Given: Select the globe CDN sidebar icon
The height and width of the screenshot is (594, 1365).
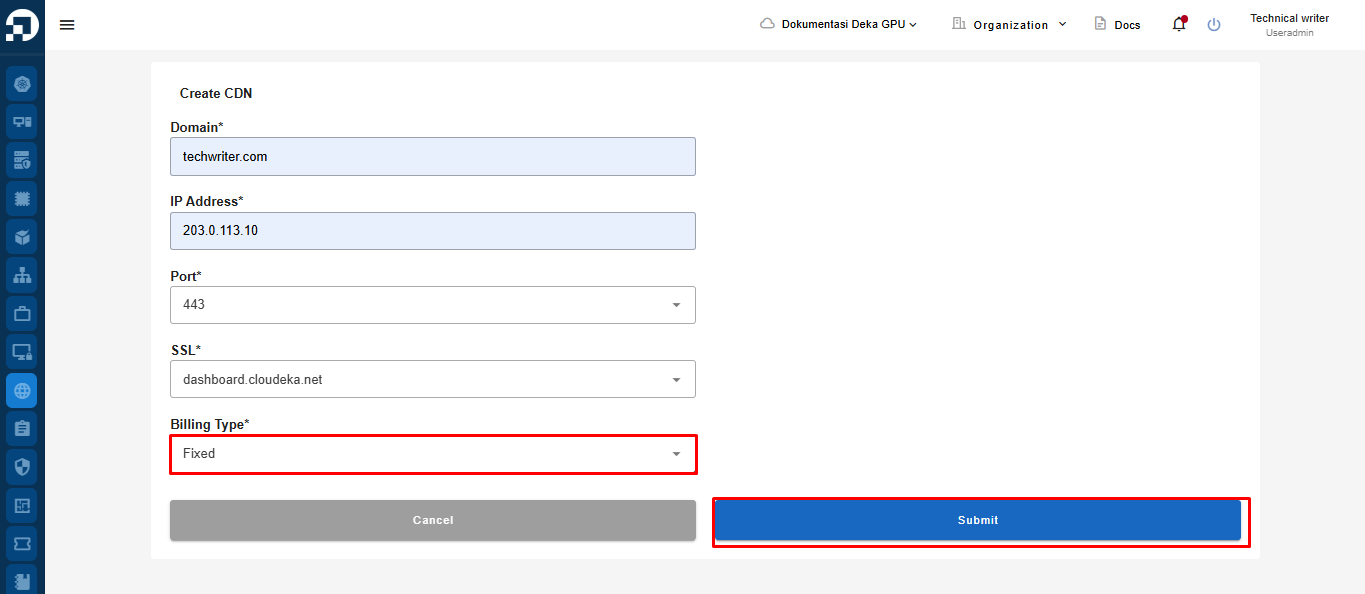Looking at the screenshot, I should click(x=22, y=390).
